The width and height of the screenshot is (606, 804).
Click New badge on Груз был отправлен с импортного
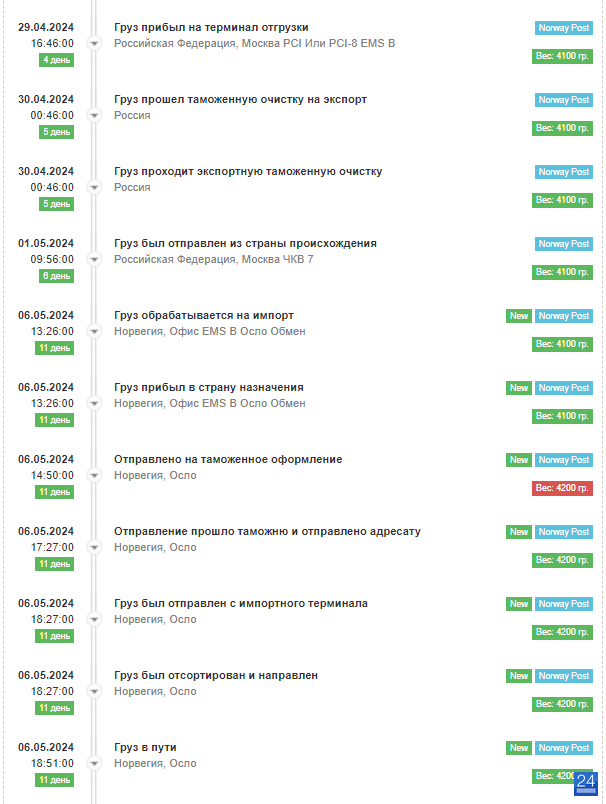tap(519, 604)
